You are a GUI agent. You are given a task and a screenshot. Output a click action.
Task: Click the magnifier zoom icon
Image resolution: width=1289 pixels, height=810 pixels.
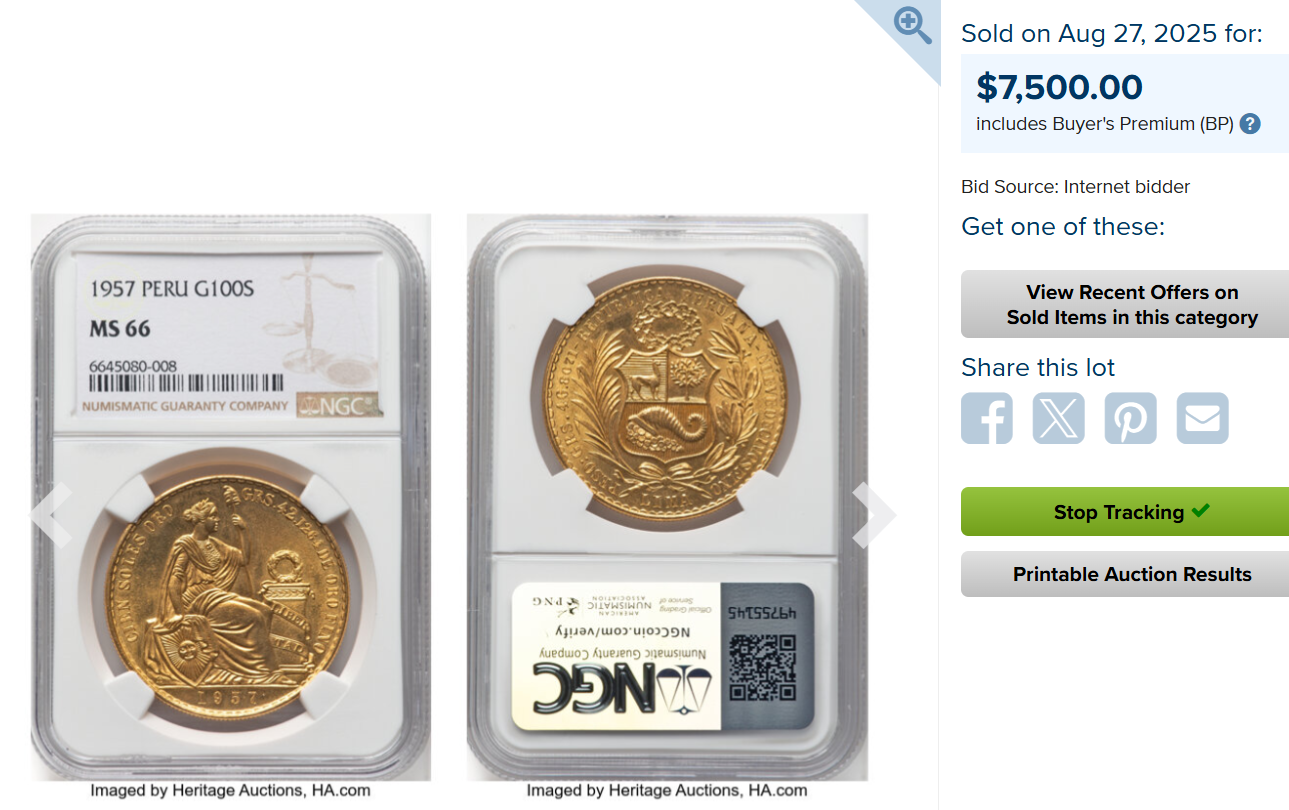(912, 25)
